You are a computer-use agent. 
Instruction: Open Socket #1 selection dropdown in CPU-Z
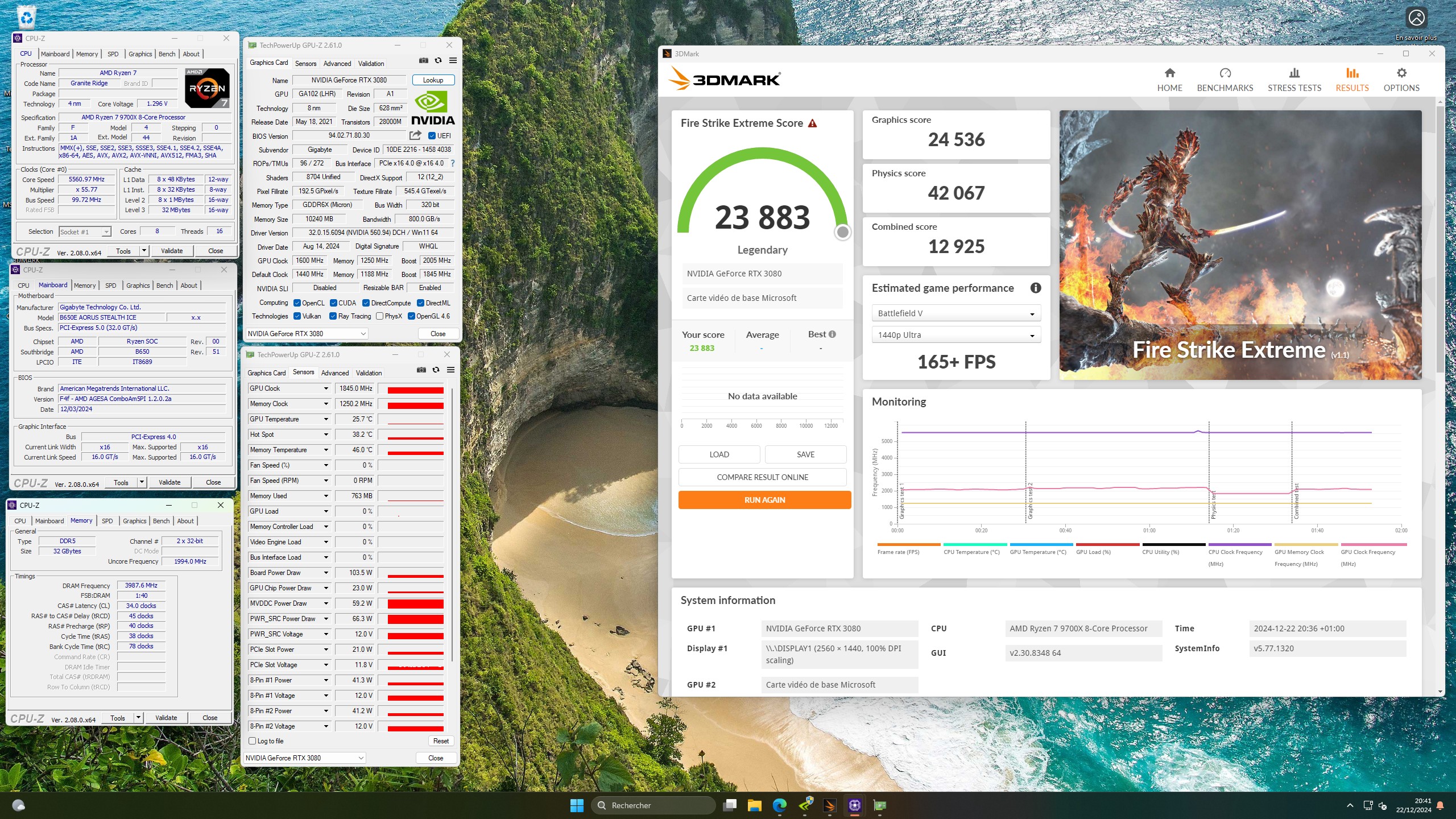85,231
